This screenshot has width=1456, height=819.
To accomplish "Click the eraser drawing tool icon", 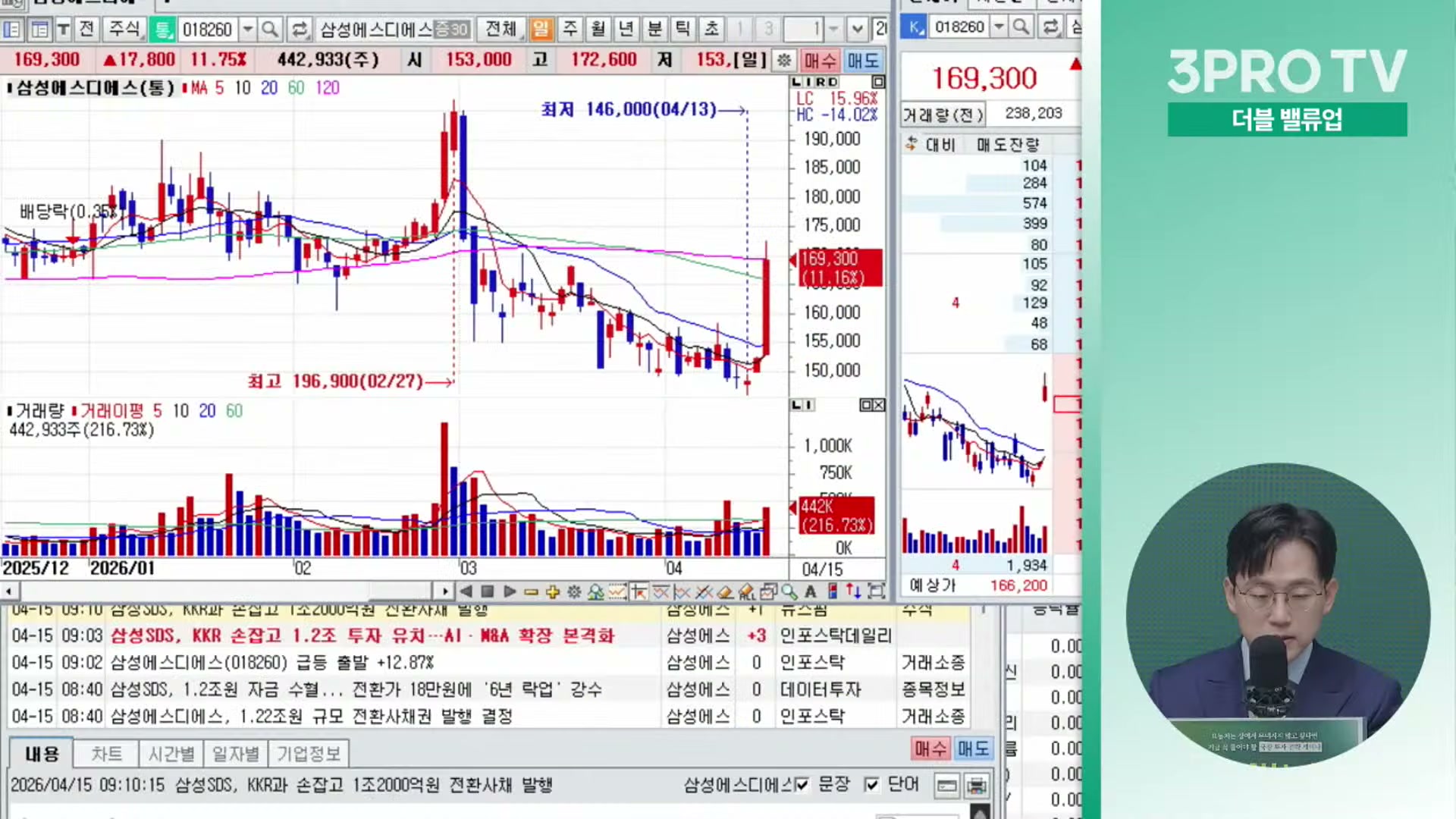I will (x=725, y=591).
